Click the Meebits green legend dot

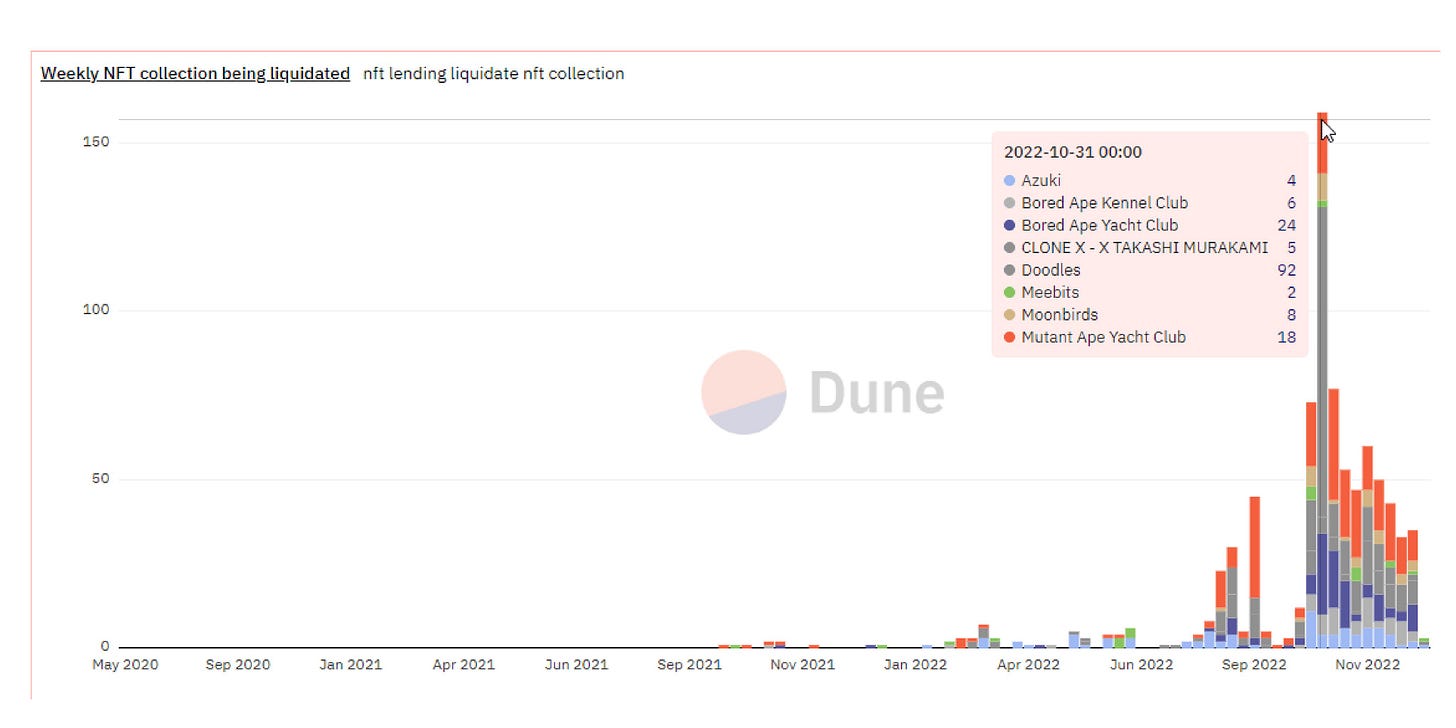click(1009, 293)
